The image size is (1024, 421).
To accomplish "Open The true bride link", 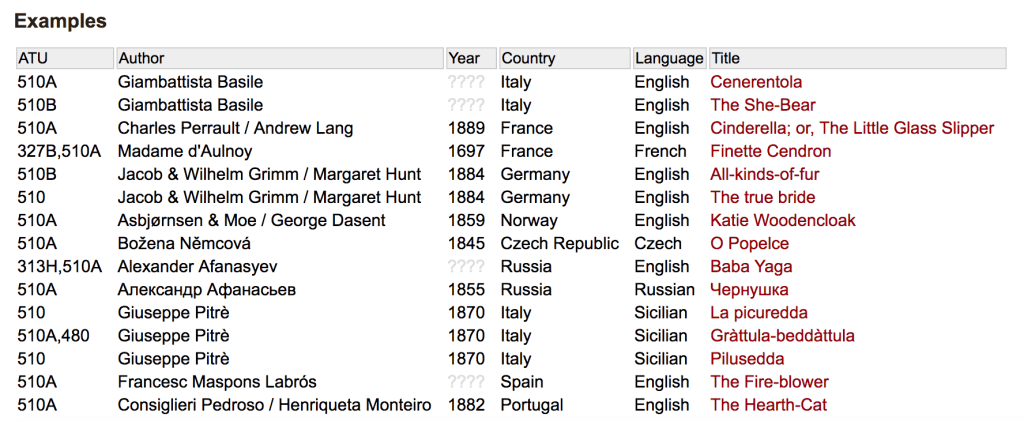I will point(762,197).
